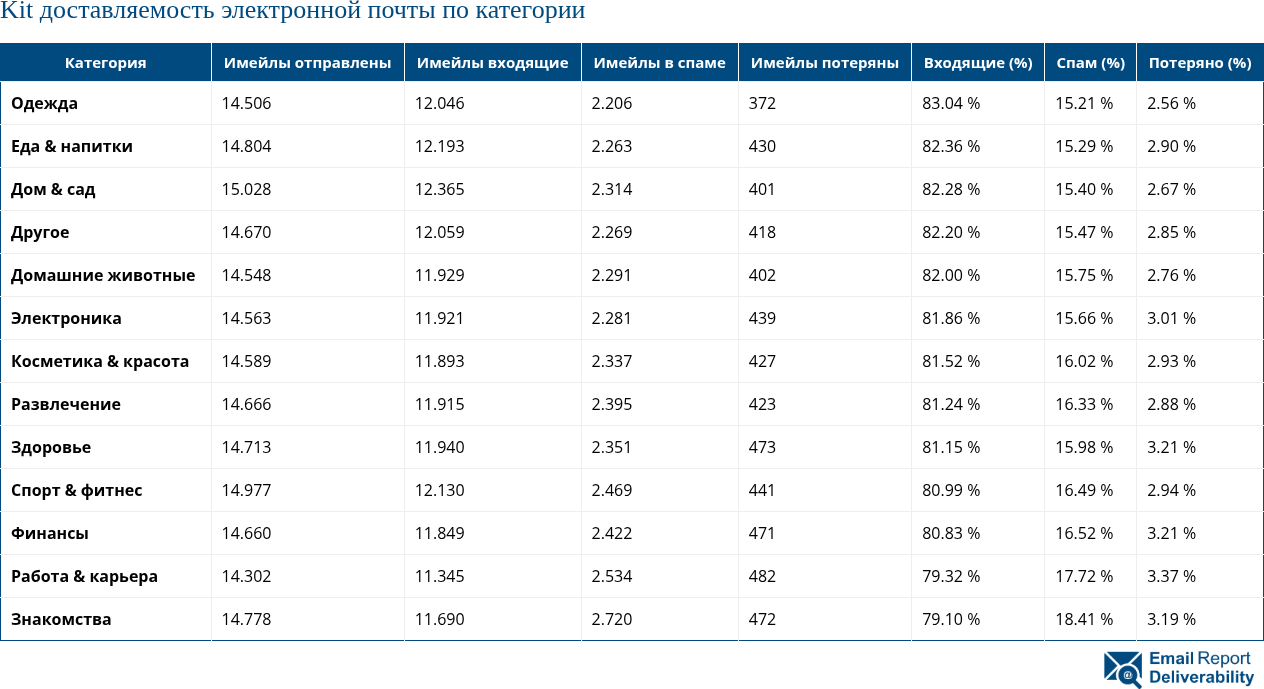This screenshot has height=689, width=1264.
Task: Click the Email Report Deliverability envelope logo
Action: 1122,669
